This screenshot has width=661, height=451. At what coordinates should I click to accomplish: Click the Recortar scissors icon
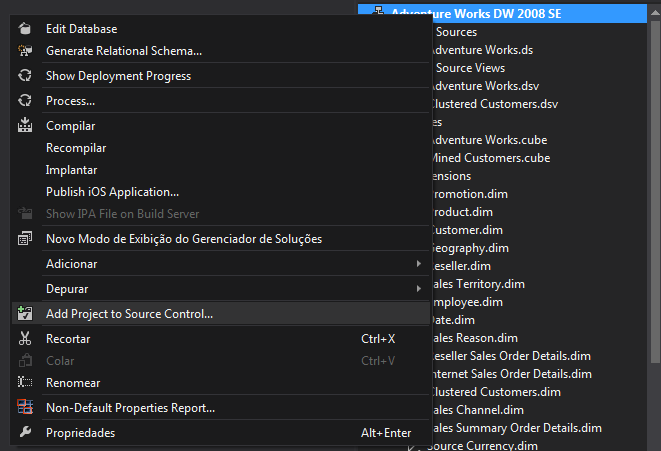25,338
